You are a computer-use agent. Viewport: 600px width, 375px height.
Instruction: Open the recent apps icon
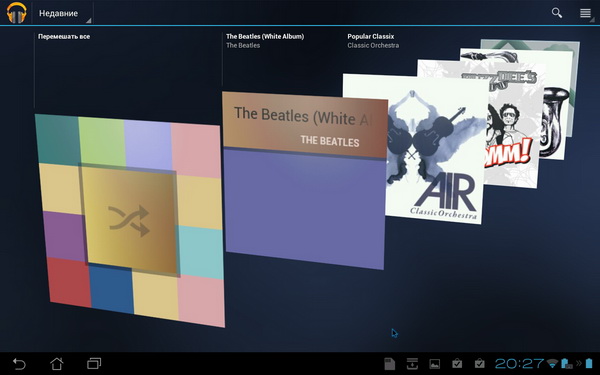tap(94, 363)
